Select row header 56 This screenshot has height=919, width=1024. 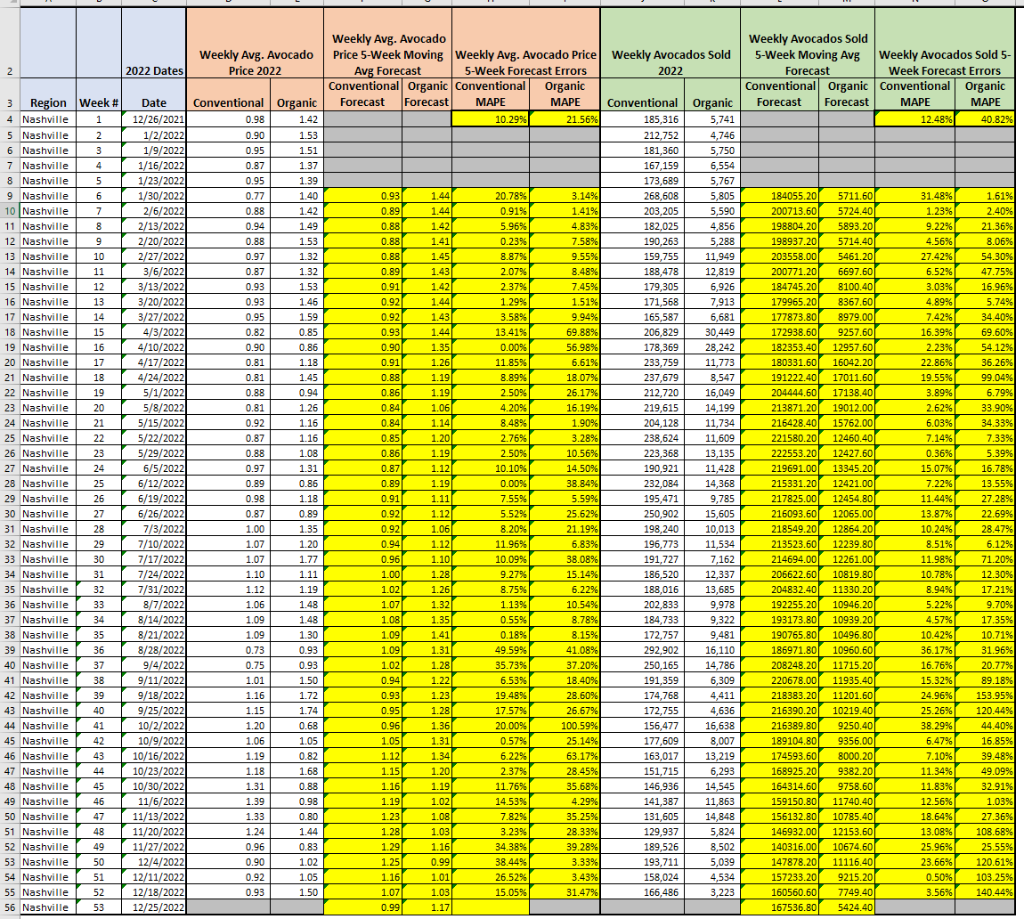click(x=9, y=907)
